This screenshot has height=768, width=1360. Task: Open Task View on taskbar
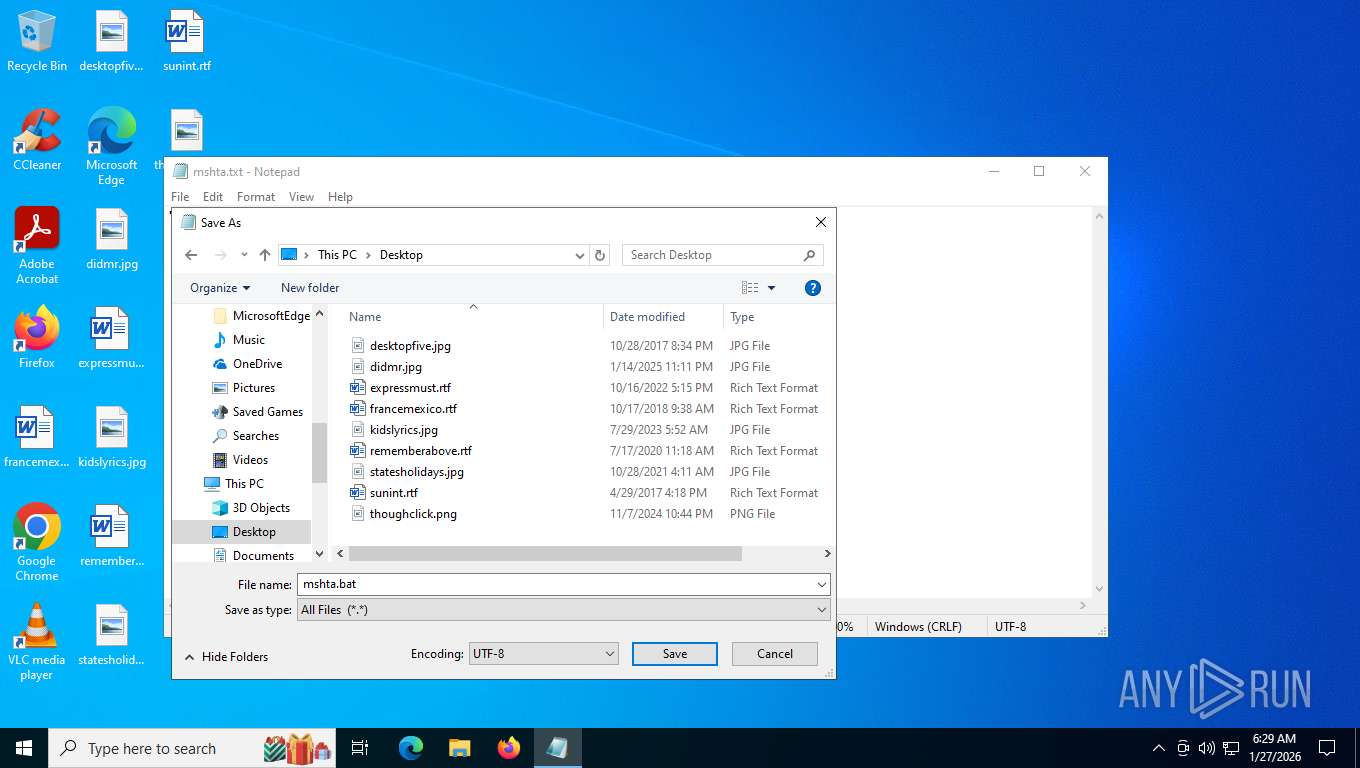[x=360, y=748]
